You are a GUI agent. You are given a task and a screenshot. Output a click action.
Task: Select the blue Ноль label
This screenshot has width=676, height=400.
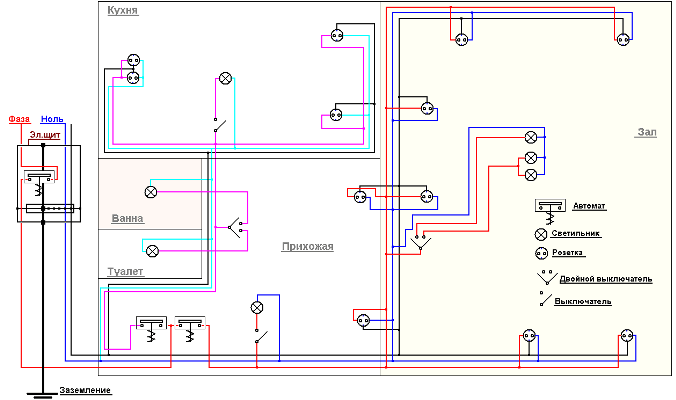[52, 118]
